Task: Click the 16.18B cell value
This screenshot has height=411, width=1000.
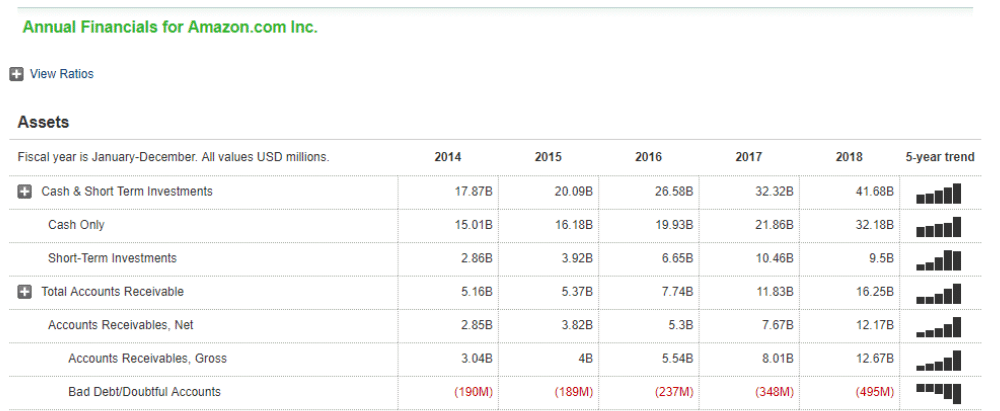Action: pos(573,225)
